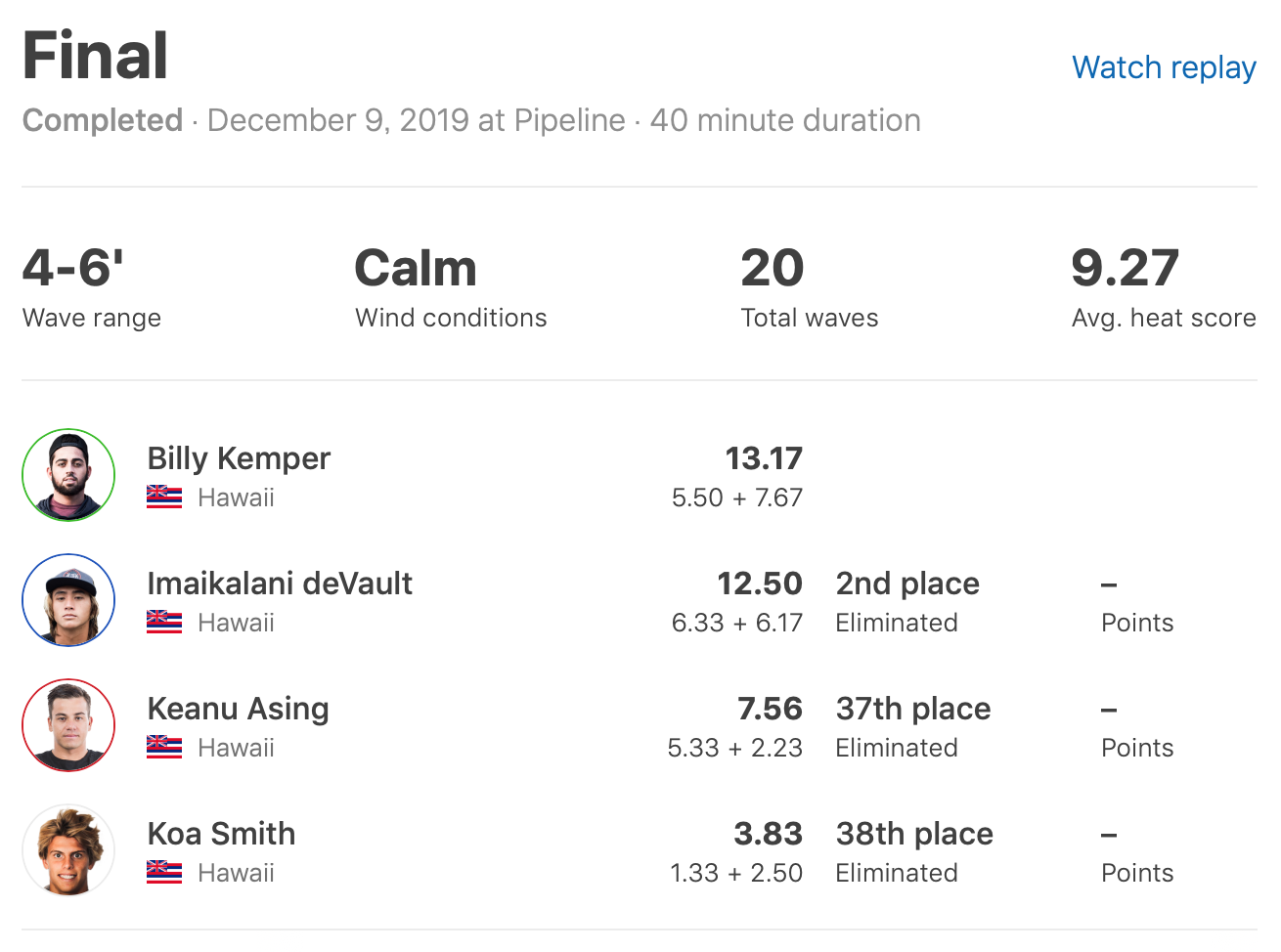Open Billy Kemper's surfer name
The image size is (1281, 952).
coord(239,458)
